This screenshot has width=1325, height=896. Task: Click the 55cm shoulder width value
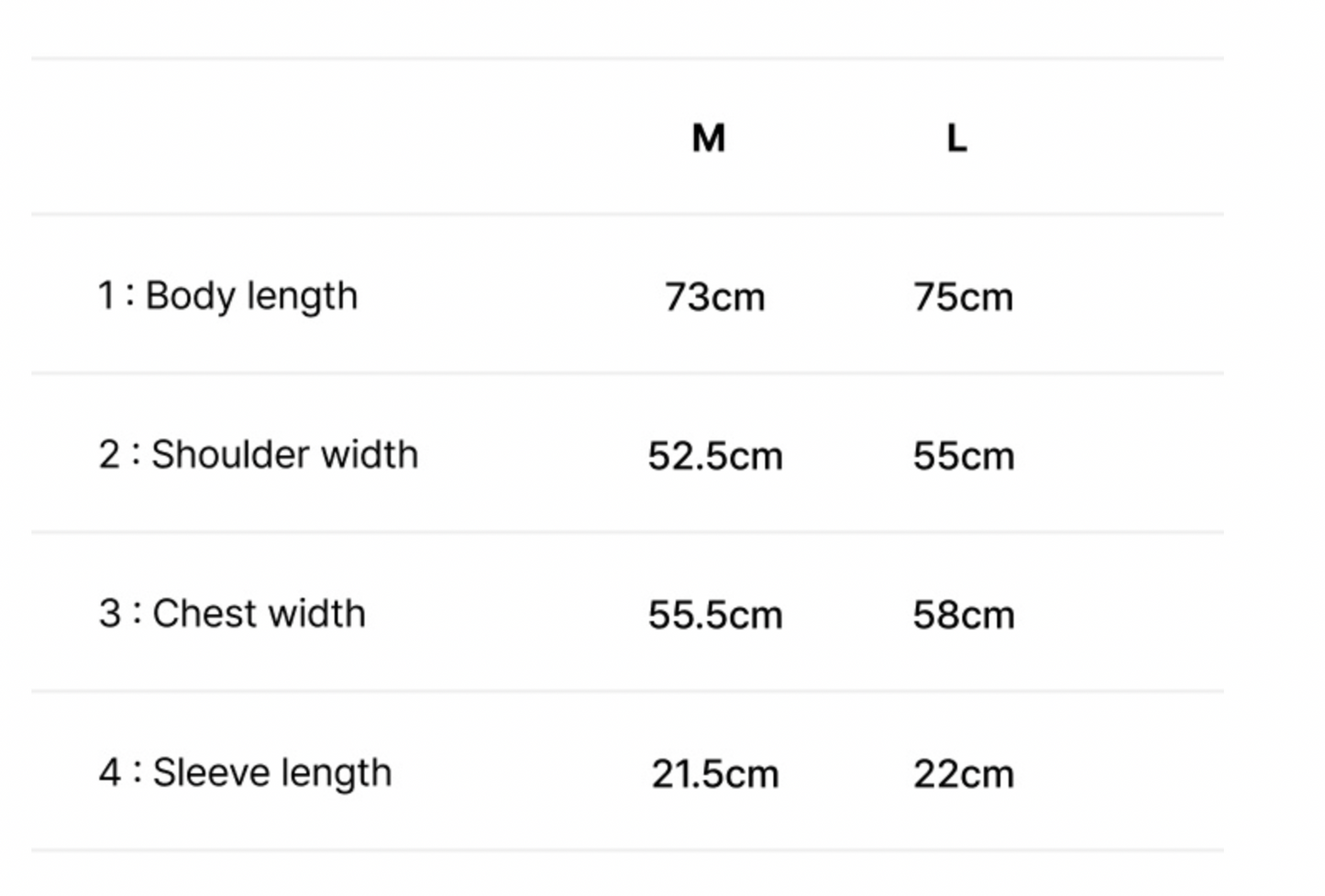(x=963, y=456)
